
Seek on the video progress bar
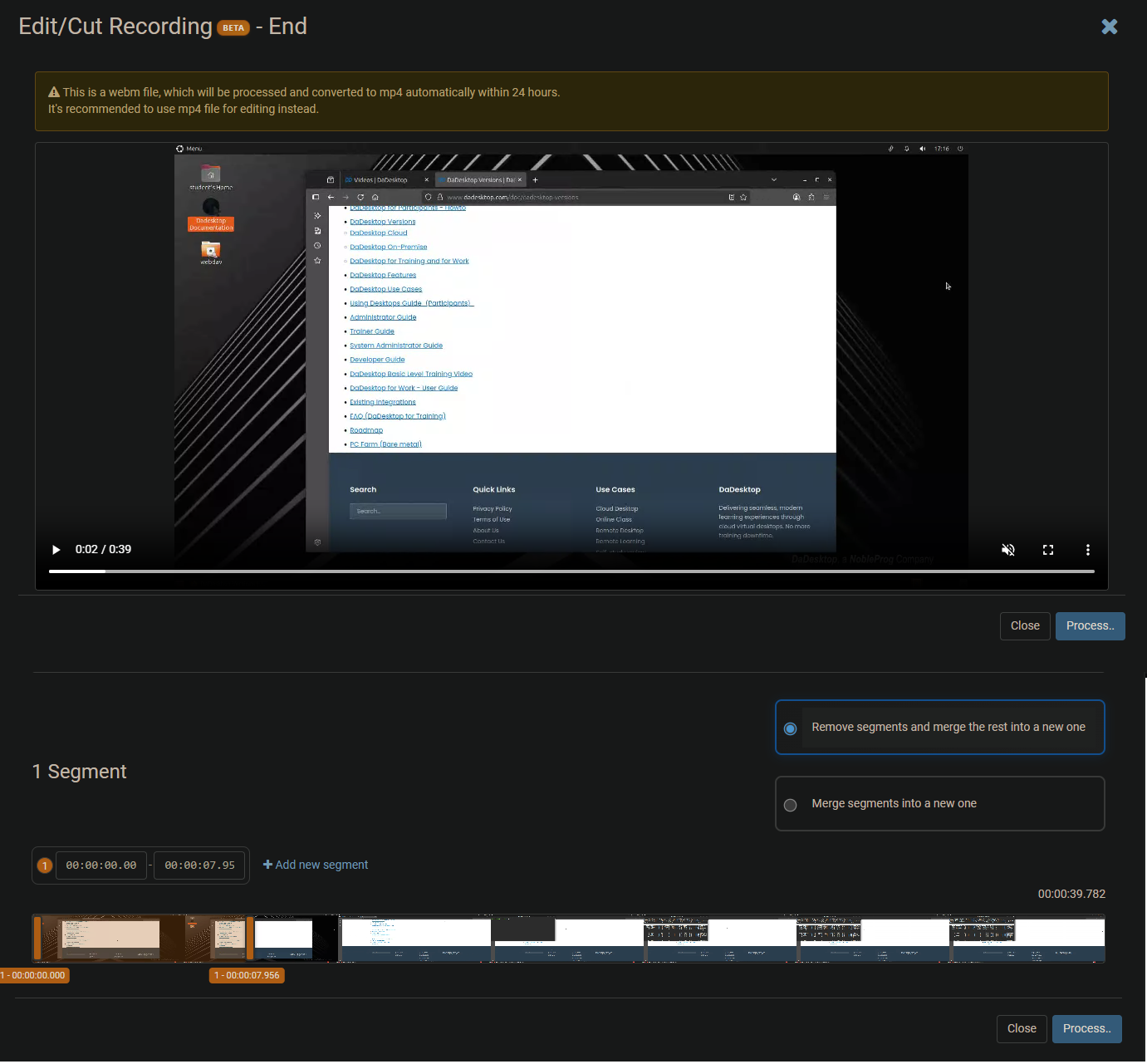(571, 571)
